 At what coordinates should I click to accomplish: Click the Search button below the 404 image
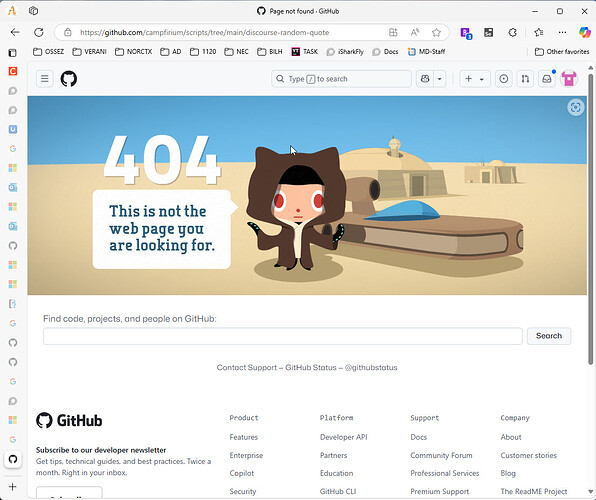(x=548, y=336)
